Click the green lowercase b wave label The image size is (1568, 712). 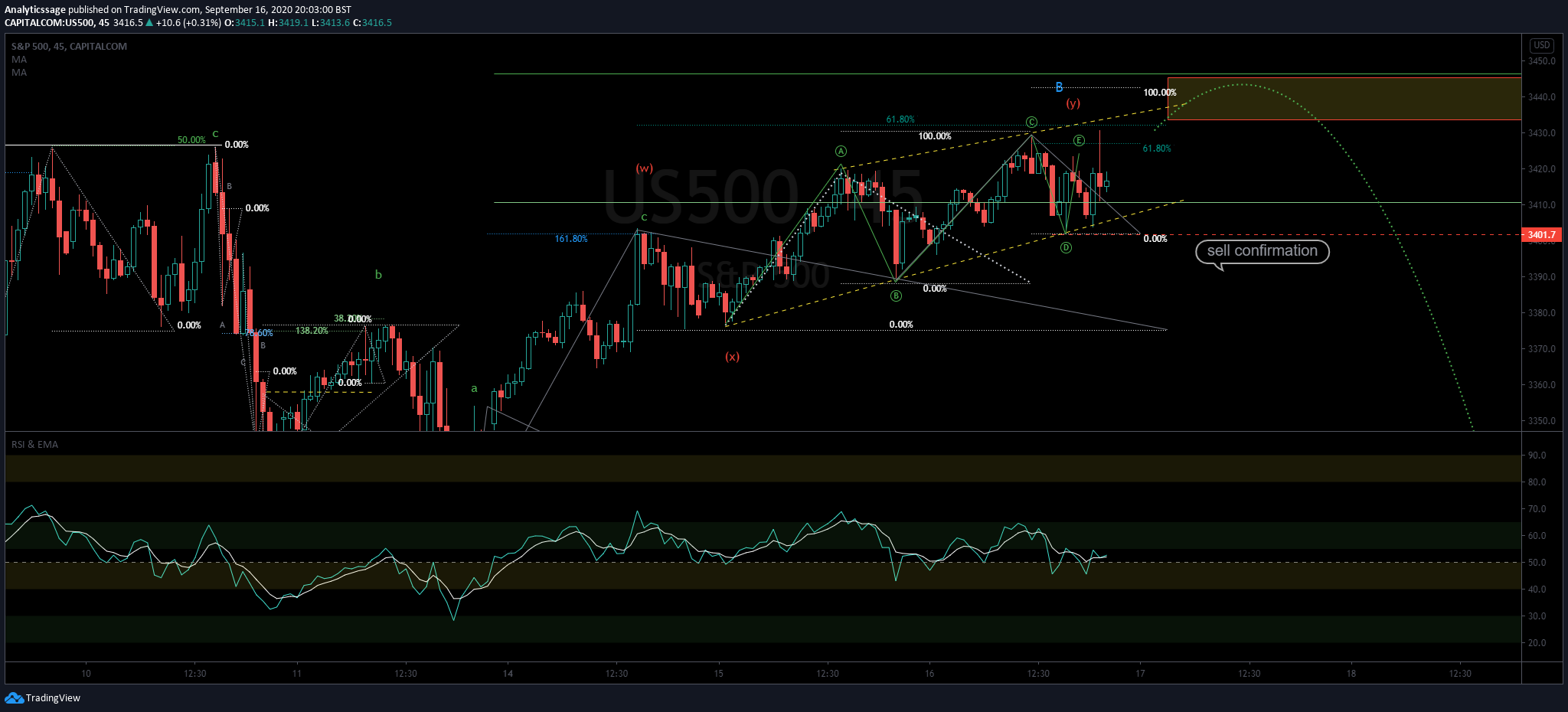point(378,275)
